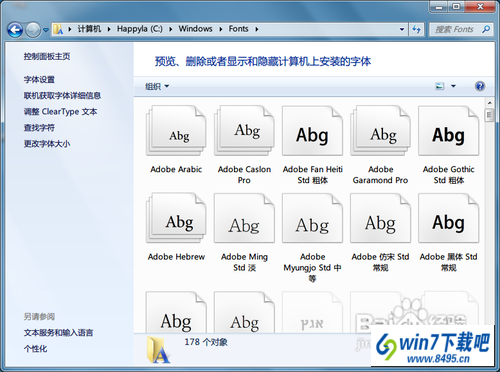Open 联机获取字体详细信息 link

pos(62,96)
